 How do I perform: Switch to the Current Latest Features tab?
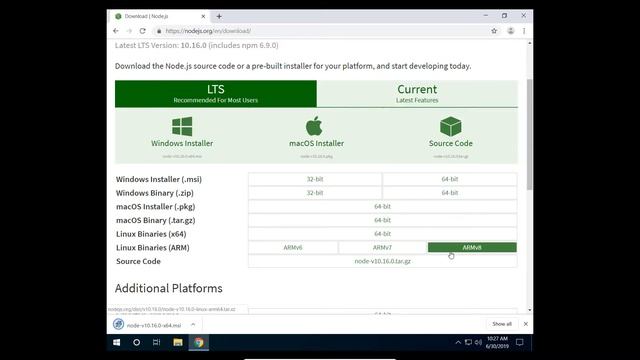417,94
